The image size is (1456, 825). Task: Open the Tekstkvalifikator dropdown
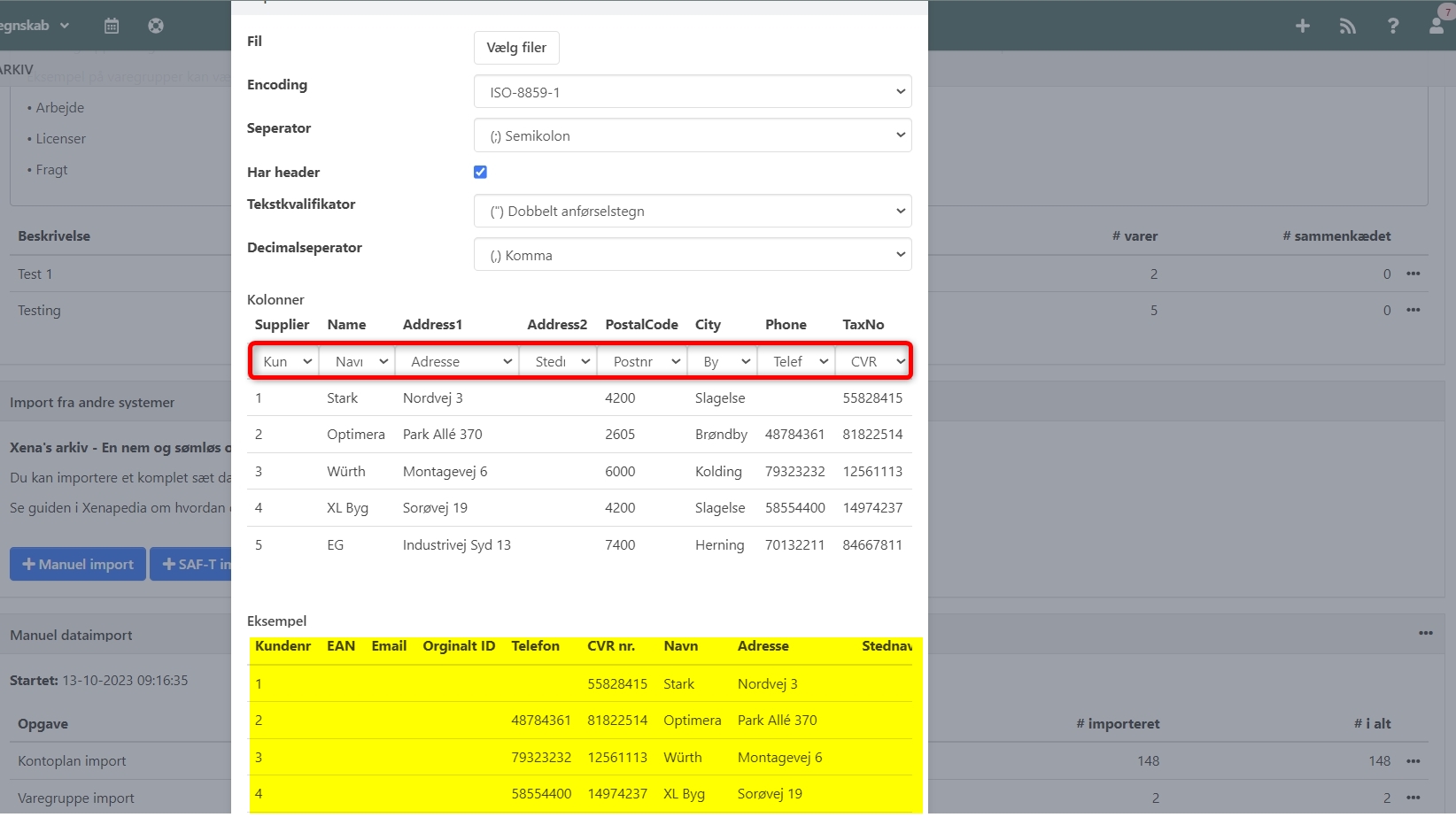pyautogui.click(x=693, y=211)
